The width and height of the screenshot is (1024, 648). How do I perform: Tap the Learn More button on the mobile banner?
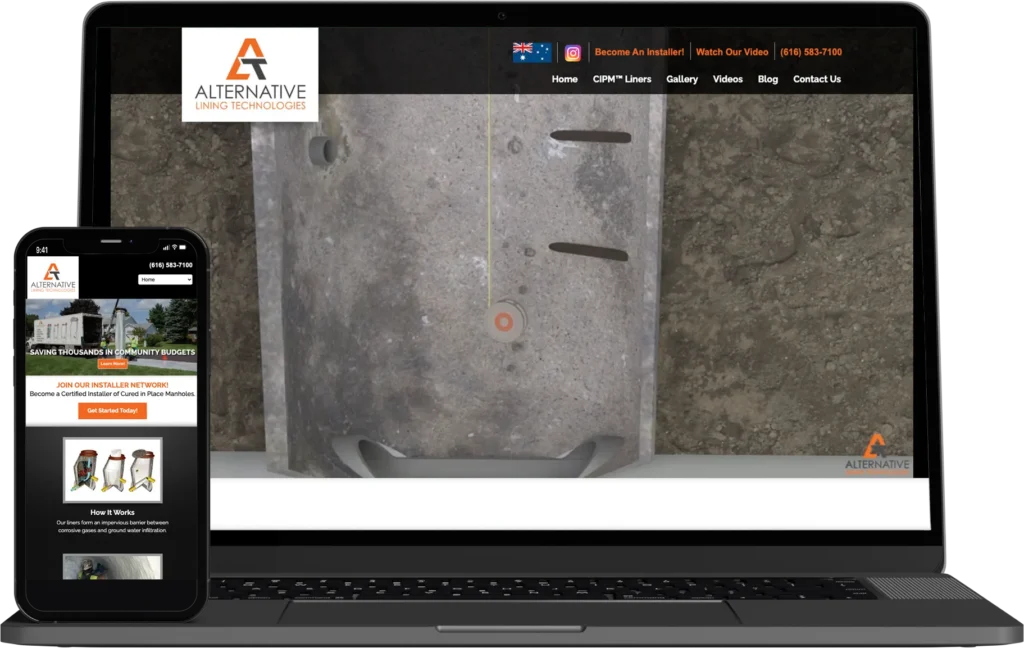[x=112, y=364]
